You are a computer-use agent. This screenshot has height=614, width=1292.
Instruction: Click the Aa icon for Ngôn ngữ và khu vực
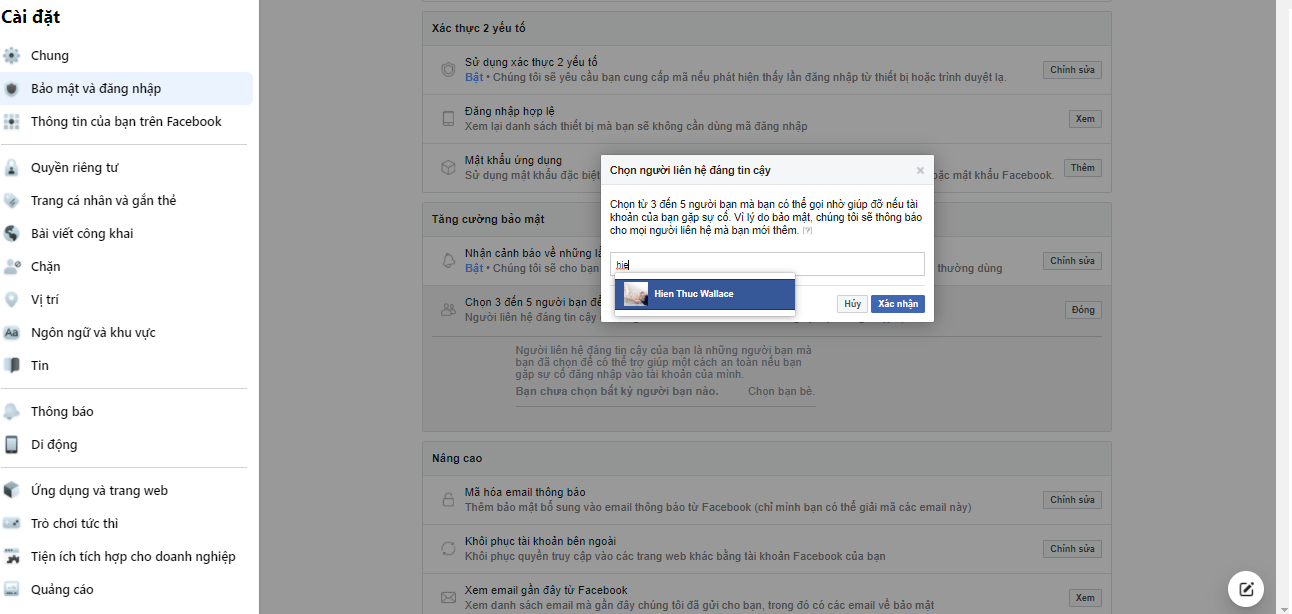11,333
